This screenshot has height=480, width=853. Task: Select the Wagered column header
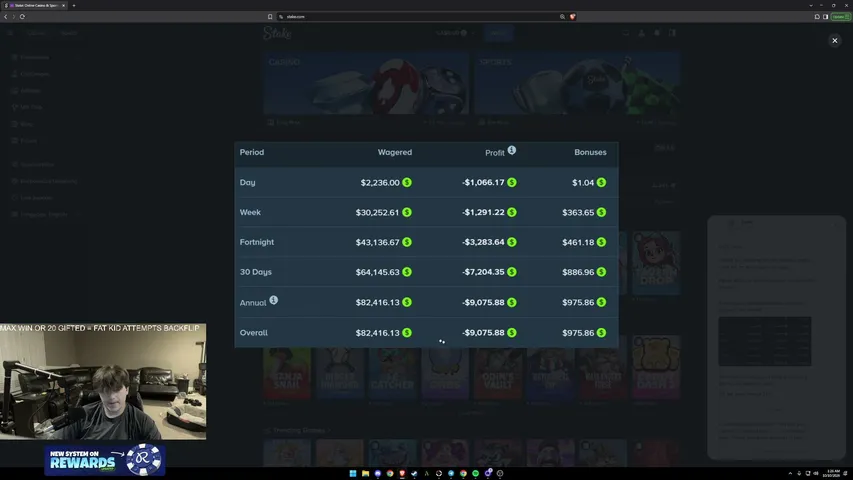(x=395, y=152)
